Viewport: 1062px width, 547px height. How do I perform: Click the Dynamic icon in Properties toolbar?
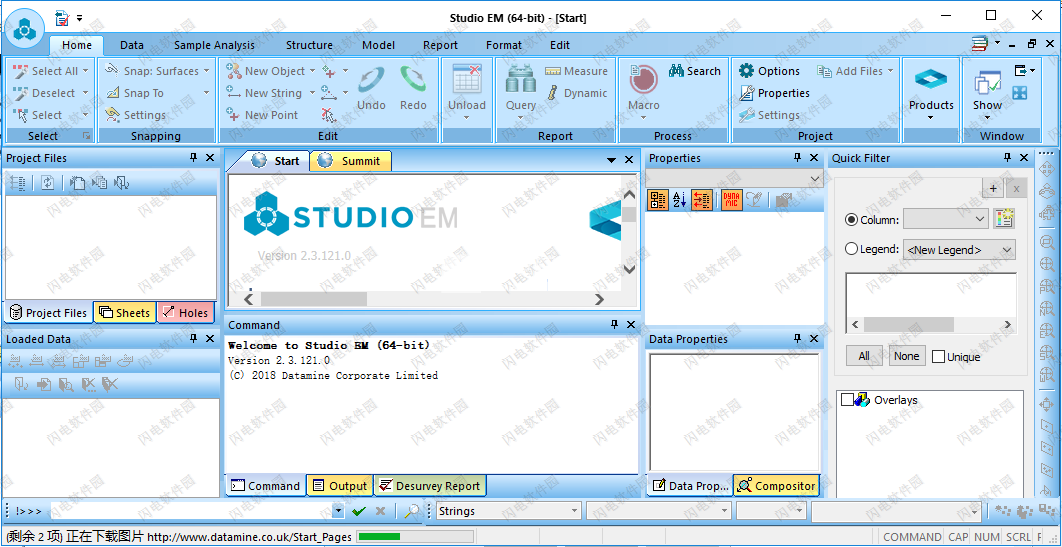(731, 199)
